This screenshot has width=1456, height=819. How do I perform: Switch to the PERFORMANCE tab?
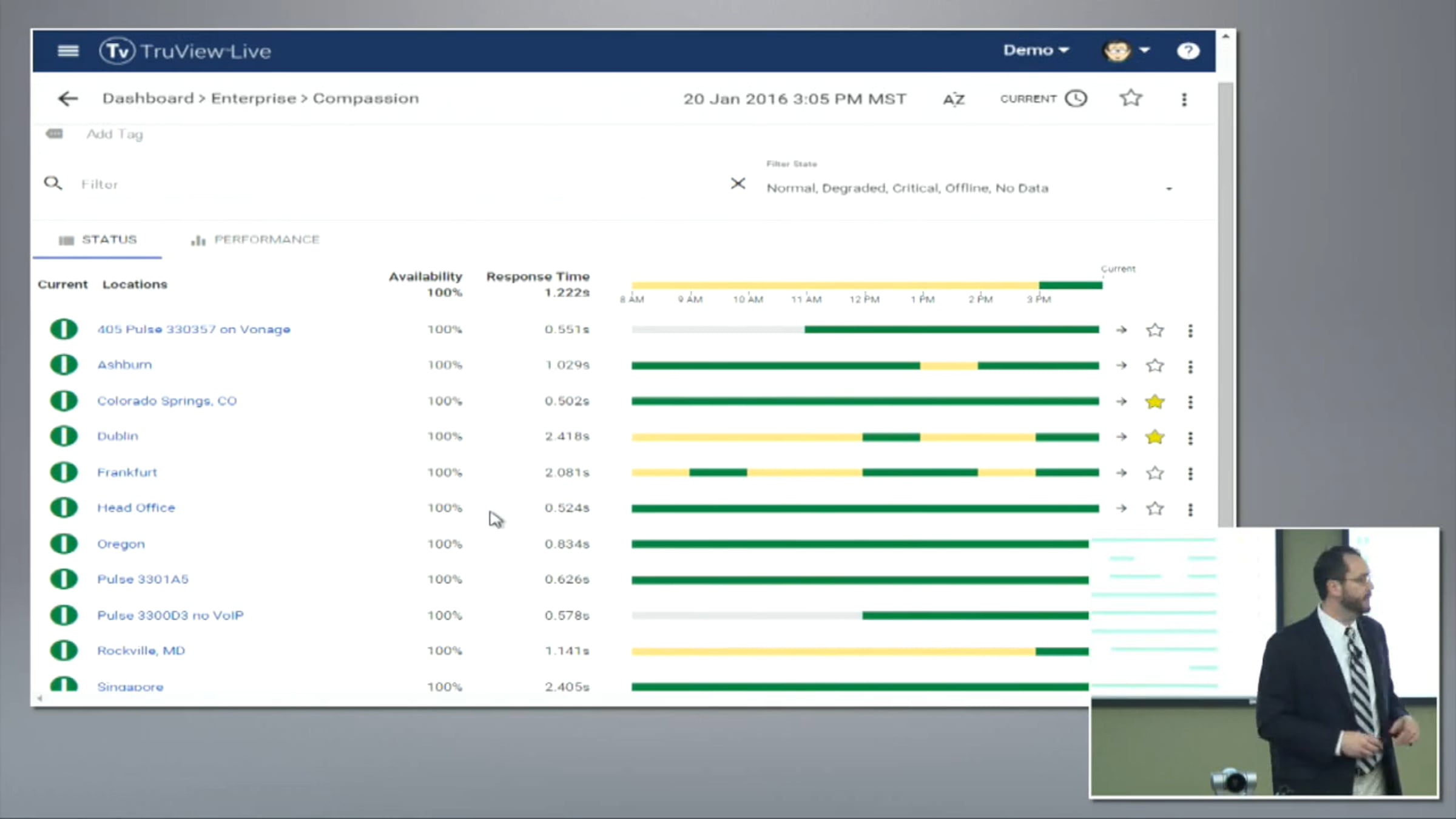[x=255, y=240]
